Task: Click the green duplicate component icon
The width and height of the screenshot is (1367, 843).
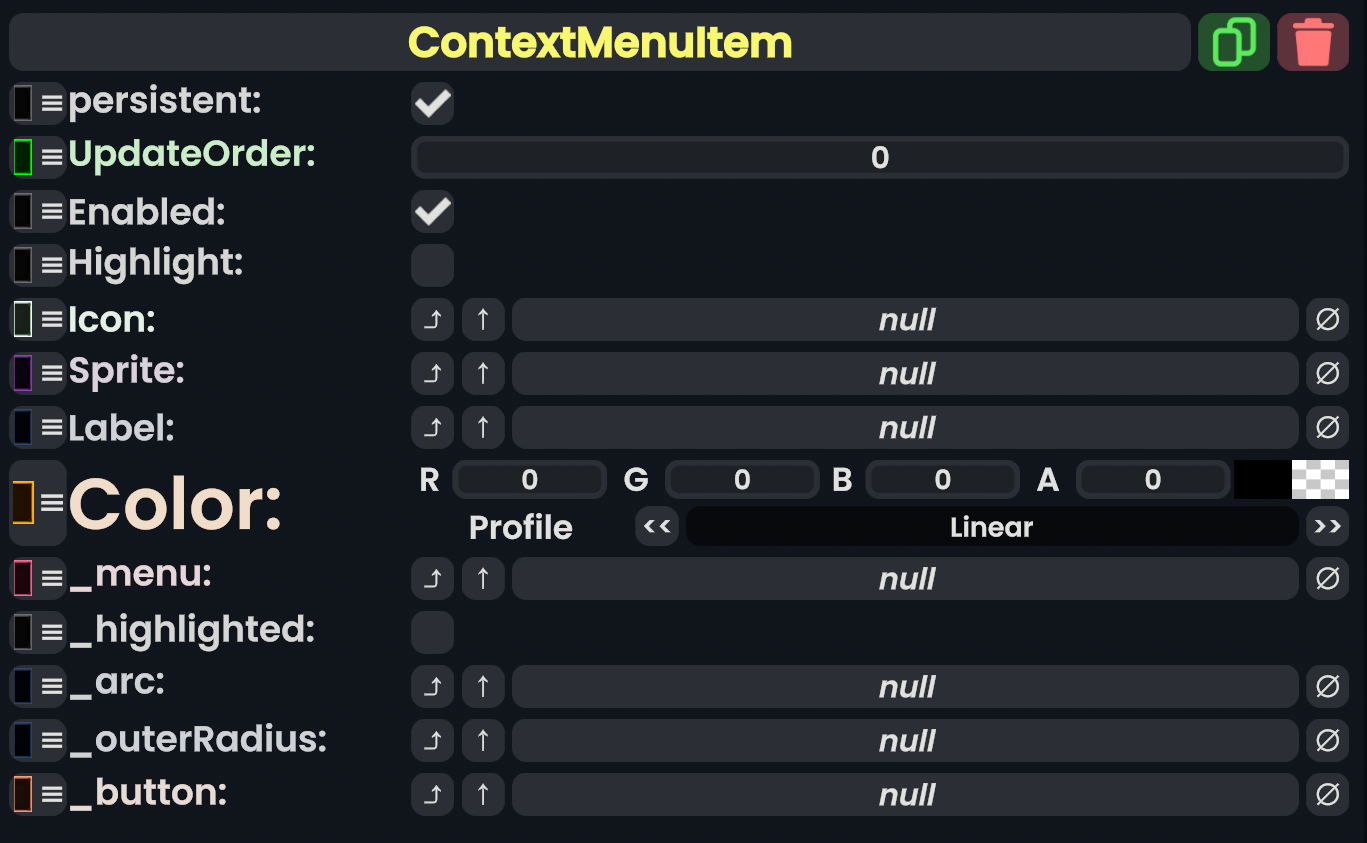Action: pos(1233,43)
